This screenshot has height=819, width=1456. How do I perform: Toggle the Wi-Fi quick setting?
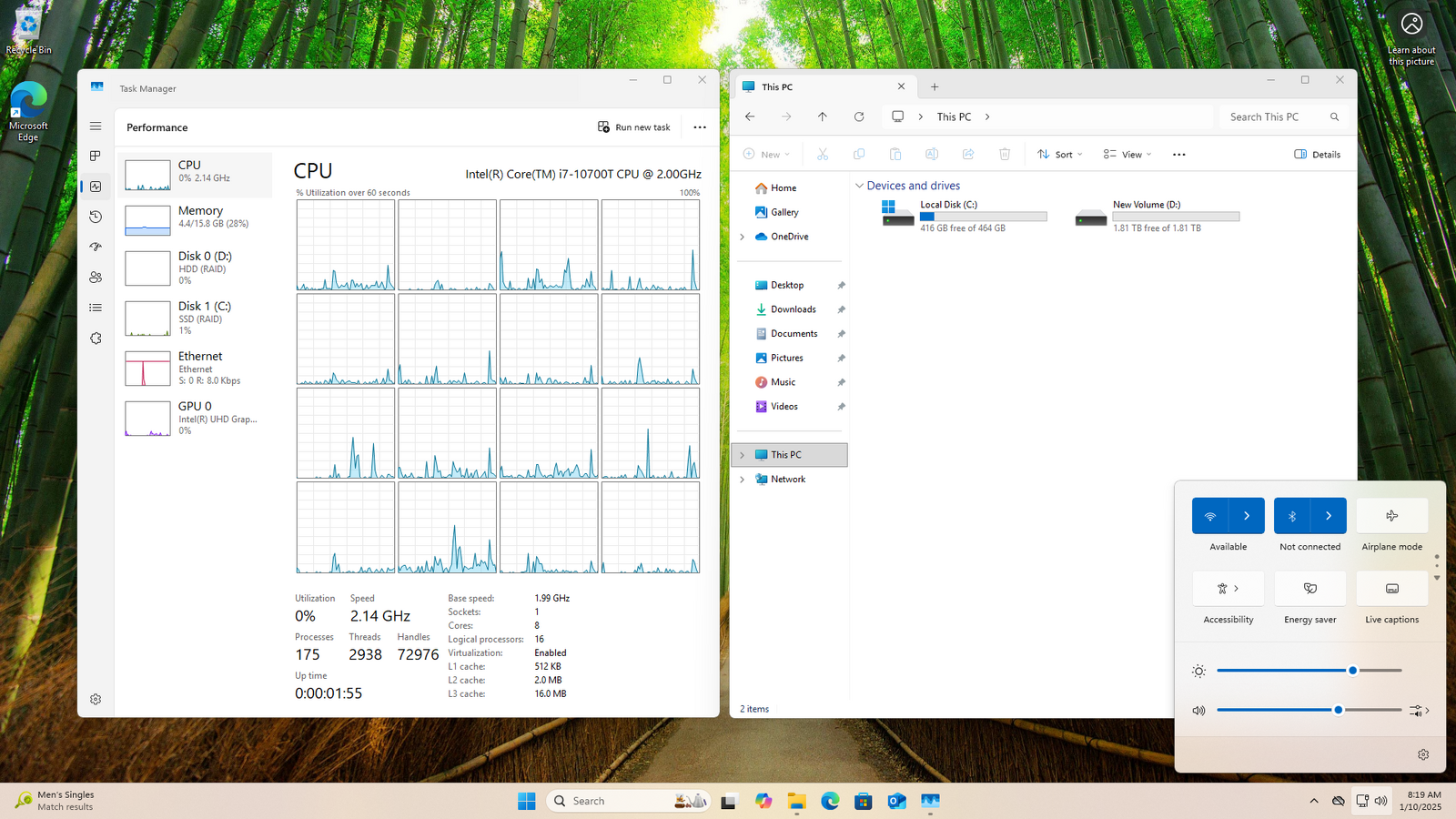click(1210, 516)
